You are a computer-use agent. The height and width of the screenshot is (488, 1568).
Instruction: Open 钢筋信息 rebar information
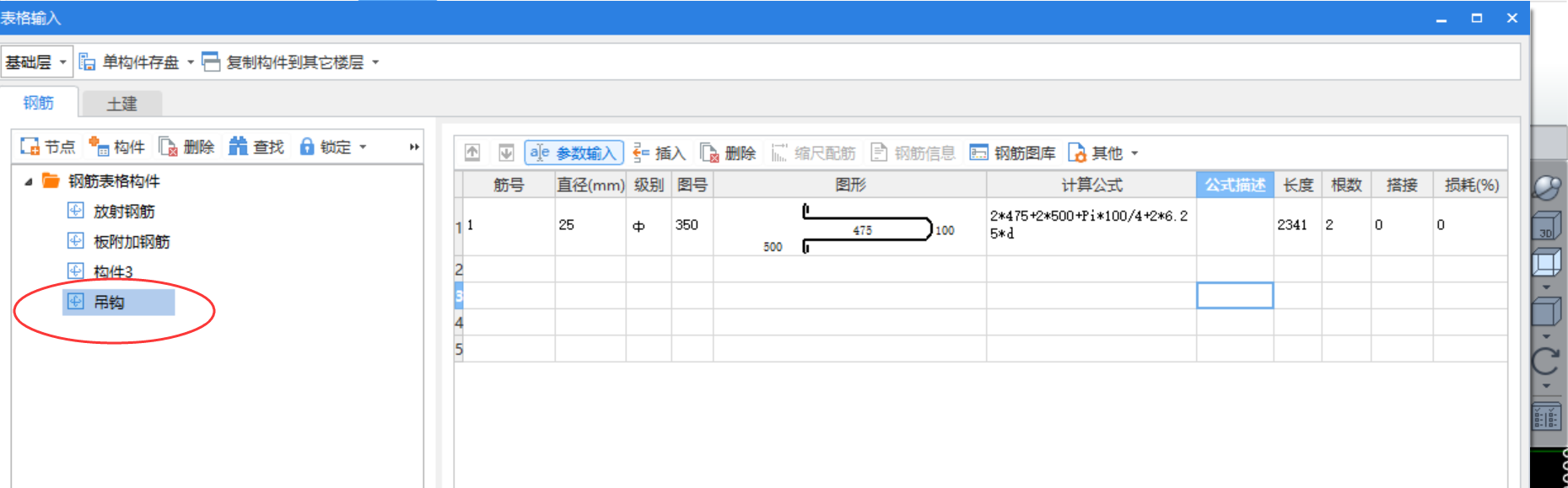pyautogui.click(x=913, y=153)
